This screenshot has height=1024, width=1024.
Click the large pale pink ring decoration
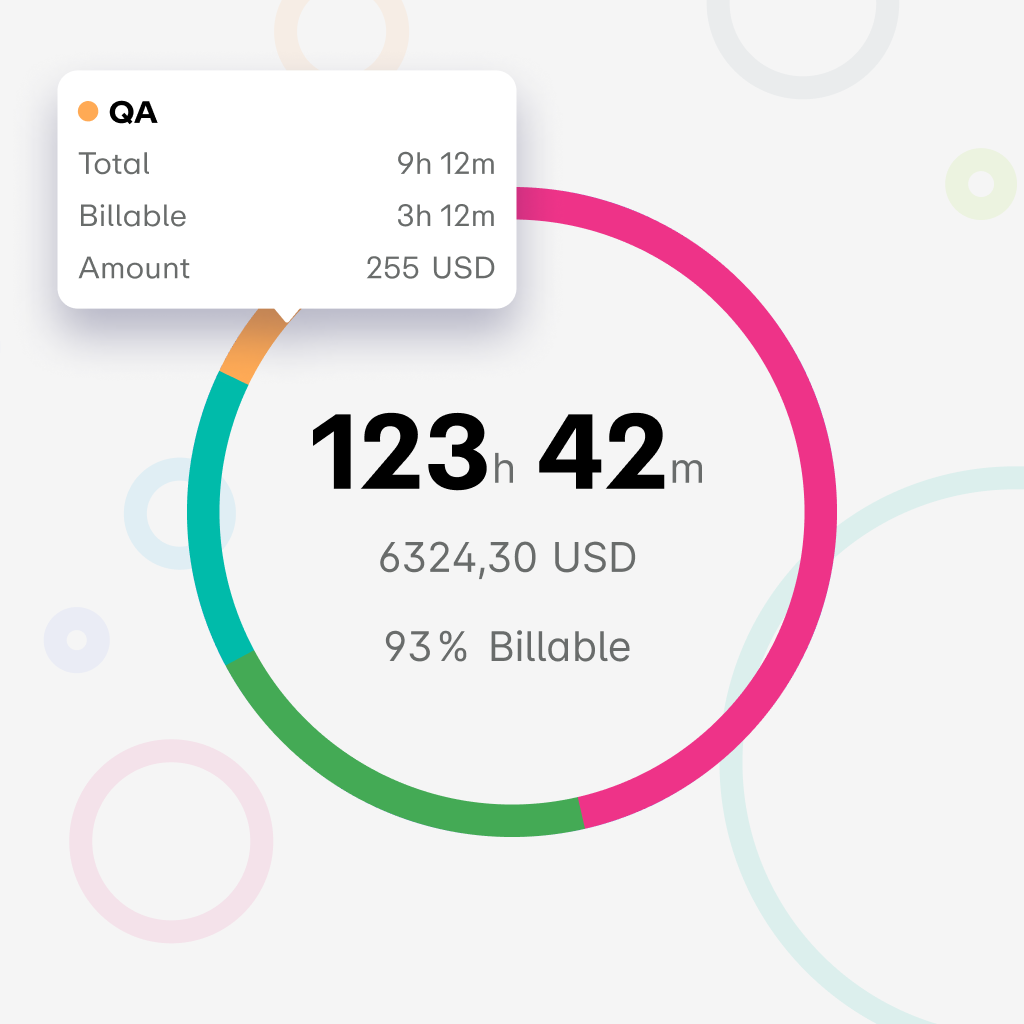tap(171, 841)
